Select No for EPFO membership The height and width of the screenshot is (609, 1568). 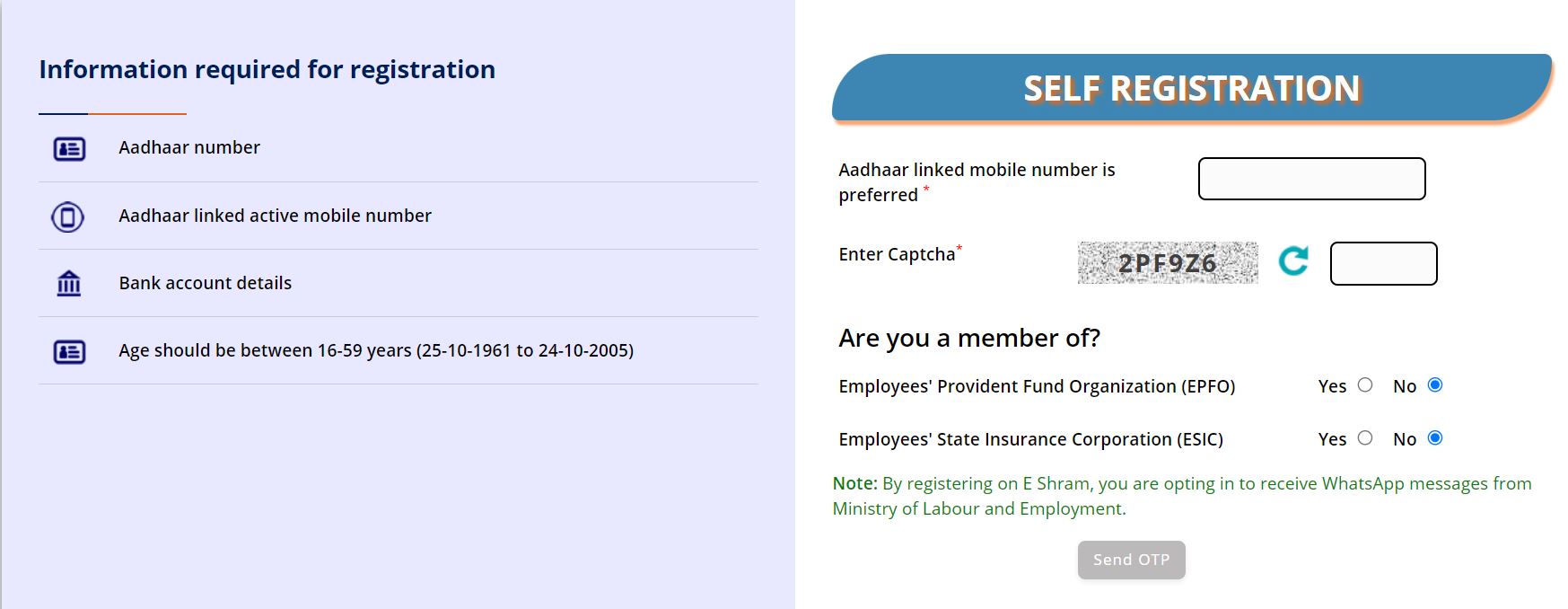(1435, 385)
